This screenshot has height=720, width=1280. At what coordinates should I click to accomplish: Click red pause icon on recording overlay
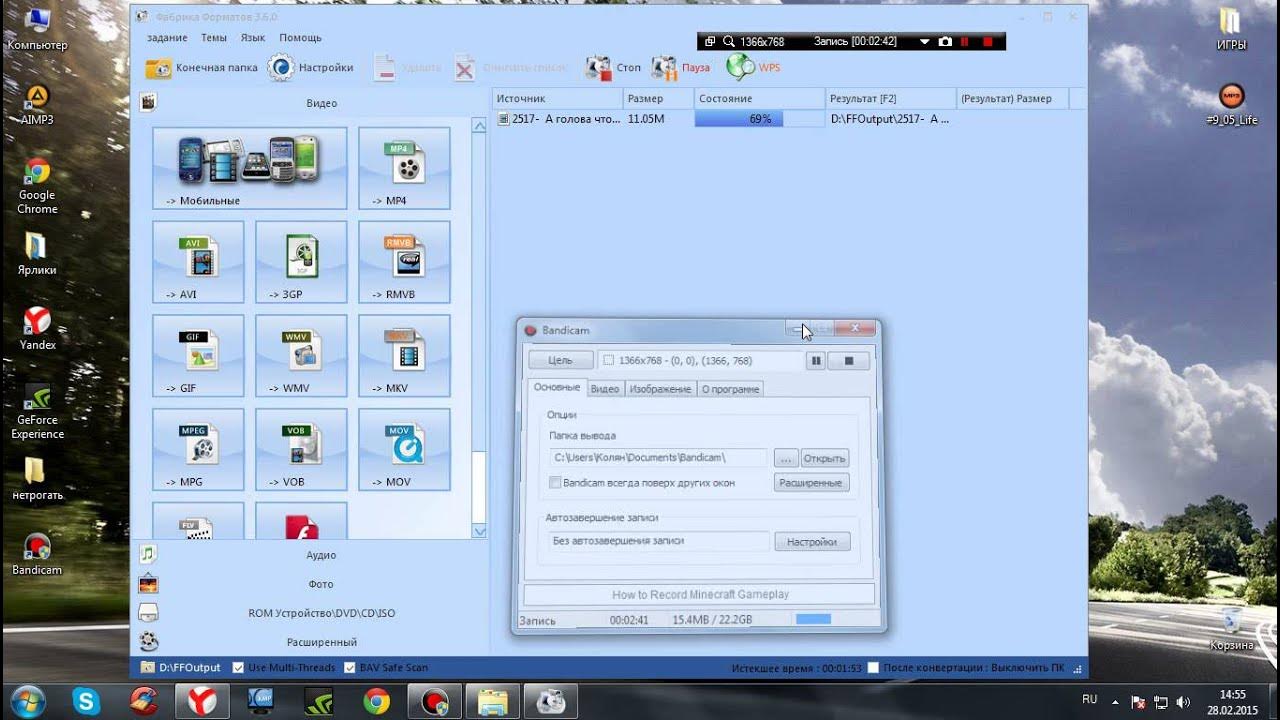[x=965, y=42]
